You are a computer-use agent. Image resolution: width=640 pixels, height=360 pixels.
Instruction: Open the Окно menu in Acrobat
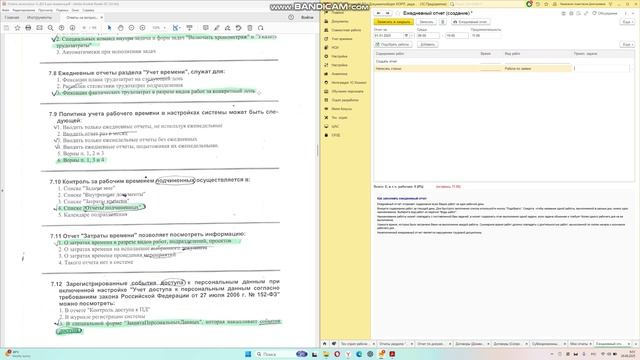pyautogui.click(x=76, y=10)
